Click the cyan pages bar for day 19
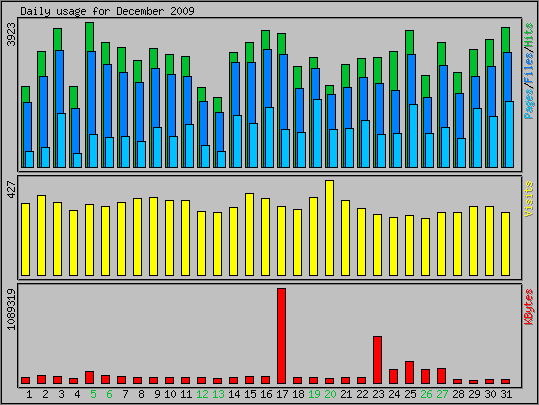 click(317, 133)
